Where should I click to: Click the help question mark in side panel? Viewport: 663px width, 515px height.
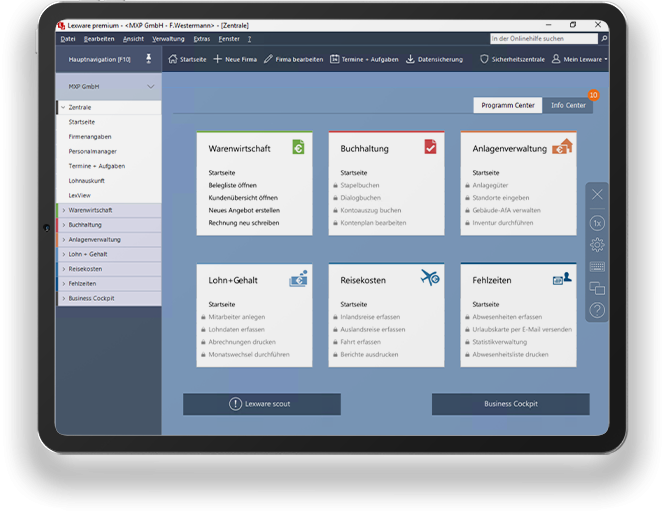pos(597,310)
